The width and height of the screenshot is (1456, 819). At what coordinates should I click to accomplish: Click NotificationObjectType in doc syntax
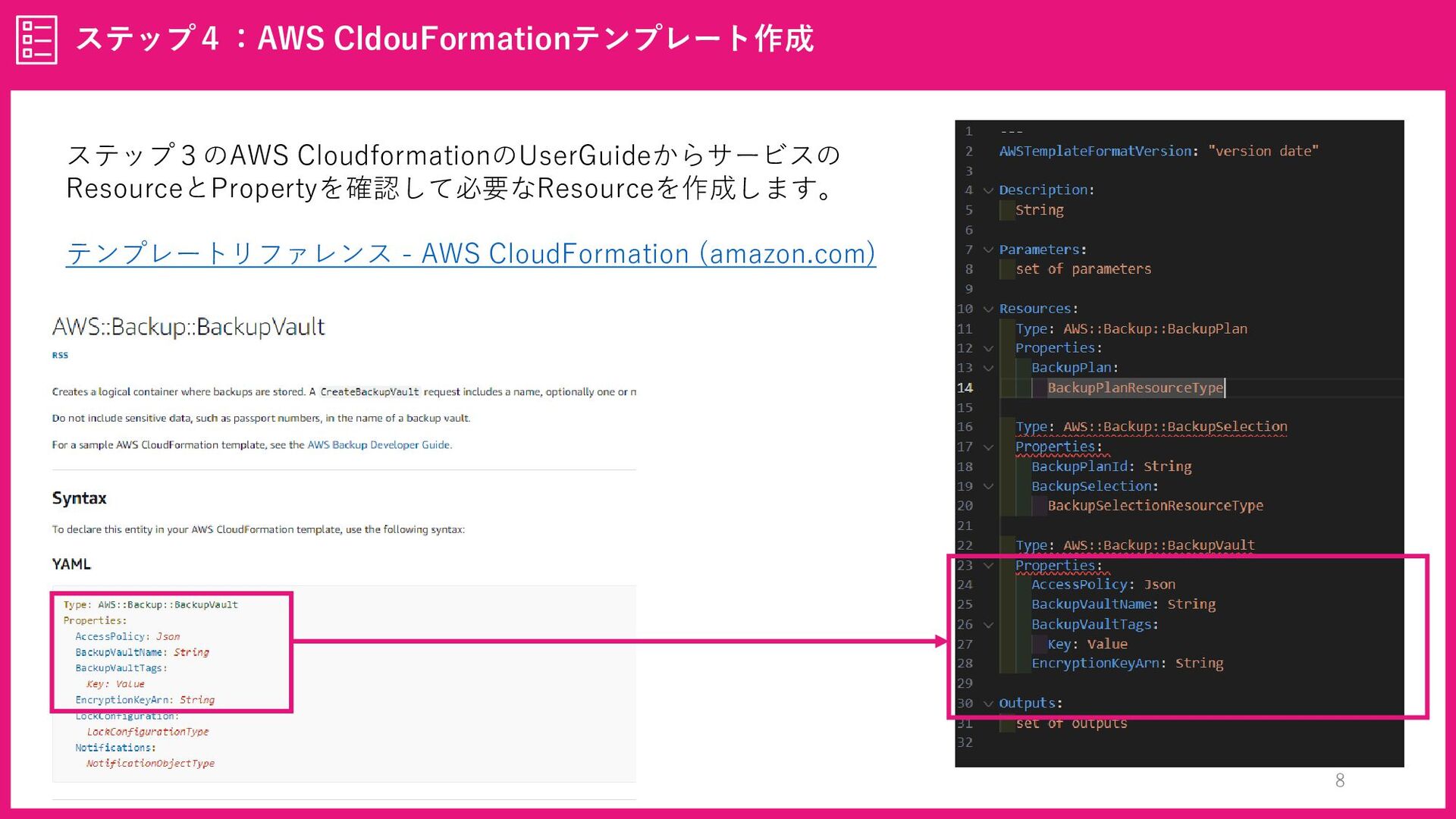coord(150,764)
